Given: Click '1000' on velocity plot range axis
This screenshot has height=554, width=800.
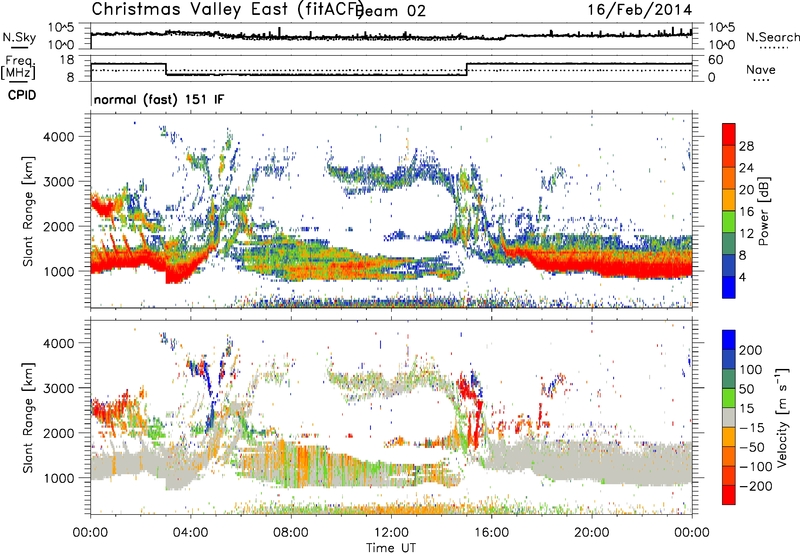Looking at the screenshot, I should (58, 478).
